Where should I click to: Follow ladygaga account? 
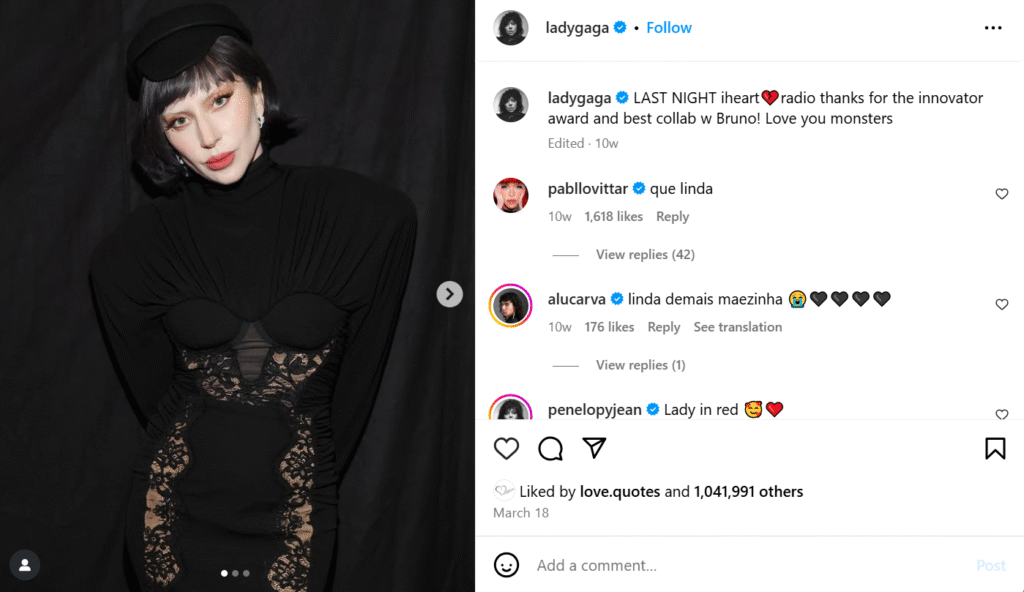click(669, 27)
